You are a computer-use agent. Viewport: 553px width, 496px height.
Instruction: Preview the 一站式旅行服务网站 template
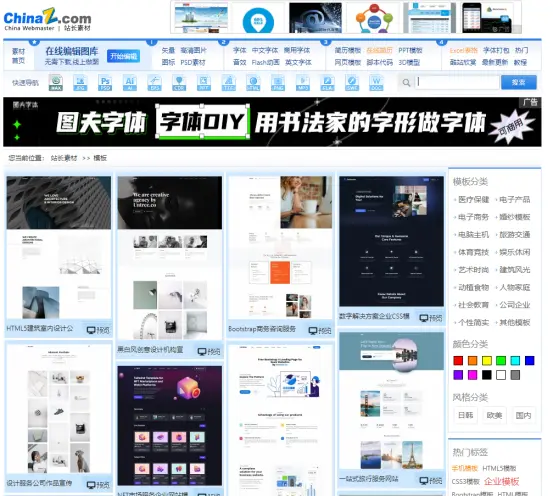click(x=431, y=480)
